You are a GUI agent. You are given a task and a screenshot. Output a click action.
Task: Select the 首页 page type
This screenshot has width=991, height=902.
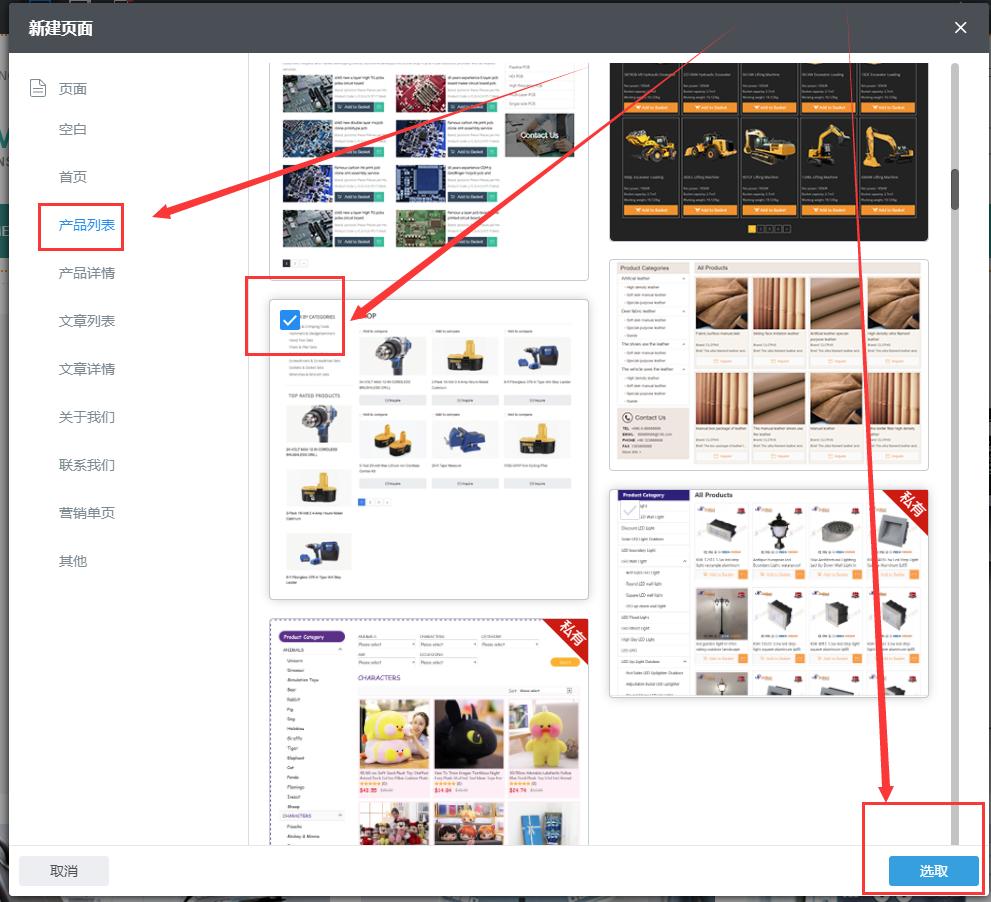click(x=73, y=177)
